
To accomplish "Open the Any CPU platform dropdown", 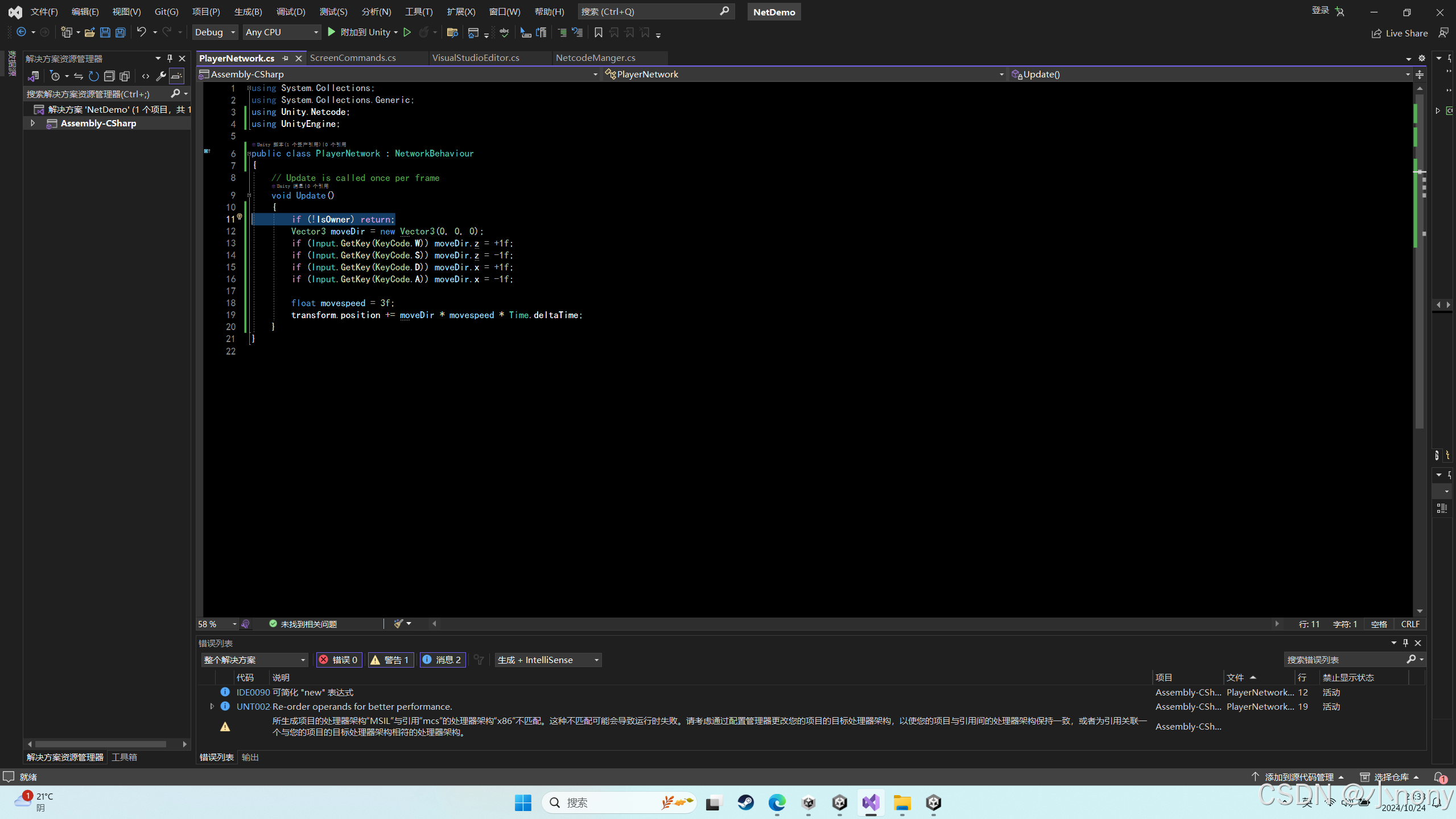I will (282, 32).
